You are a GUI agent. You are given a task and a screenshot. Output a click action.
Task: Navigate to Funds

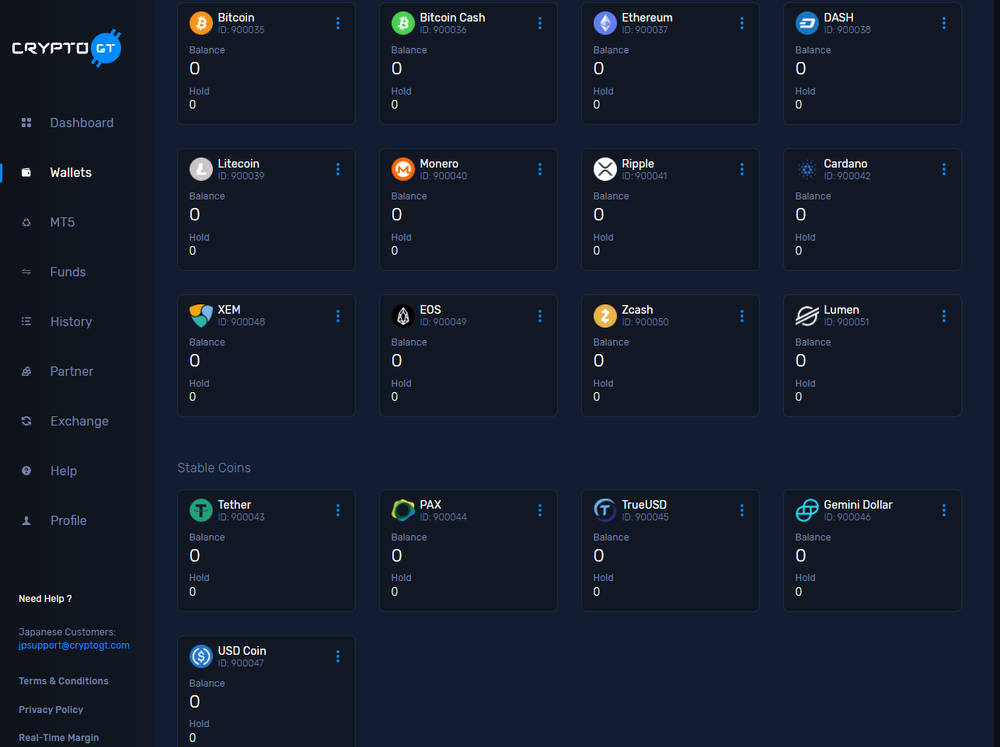pyautogui.click(x=68, y=272)
